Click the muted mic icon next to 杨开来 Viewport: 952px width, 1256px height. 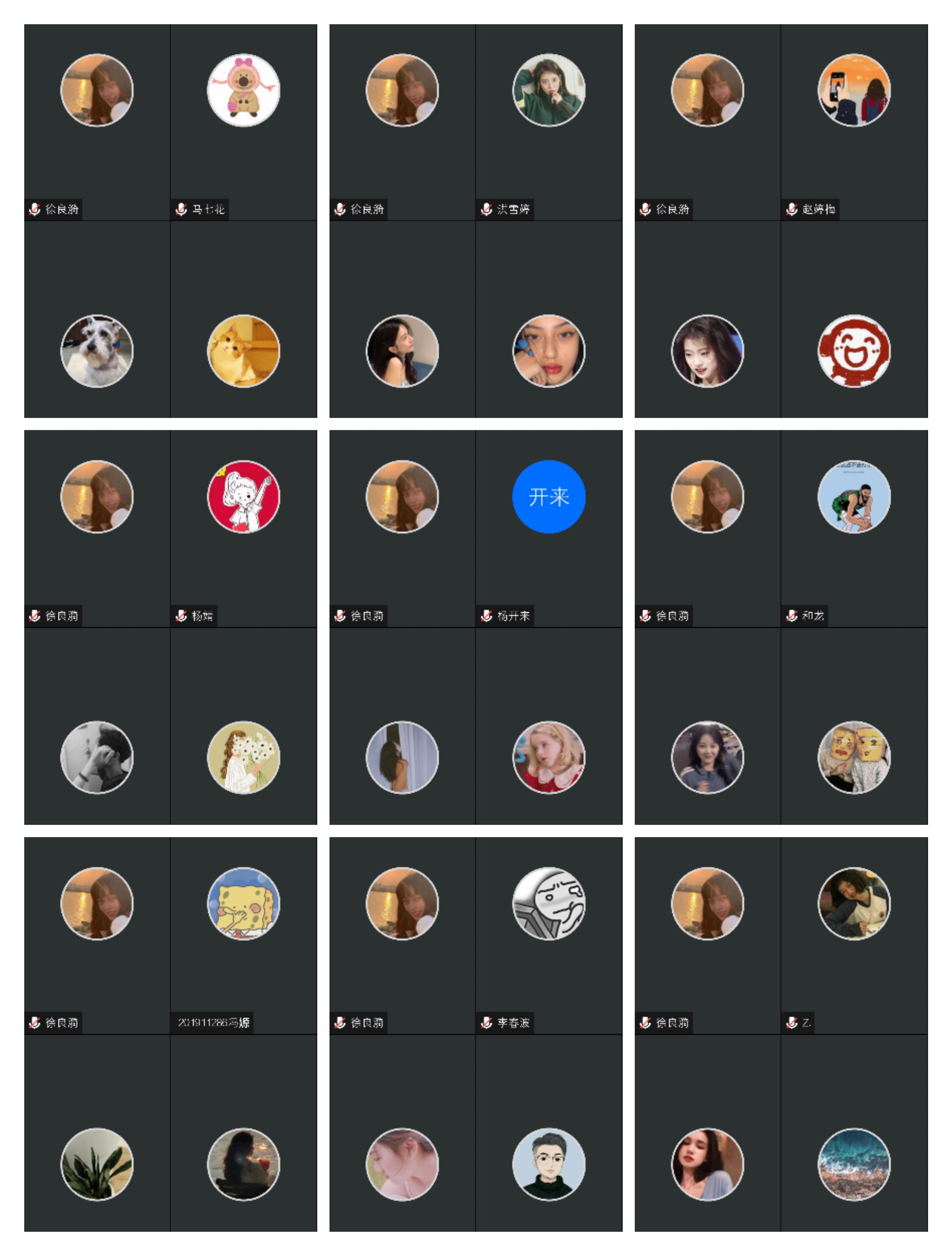point(486,616)
